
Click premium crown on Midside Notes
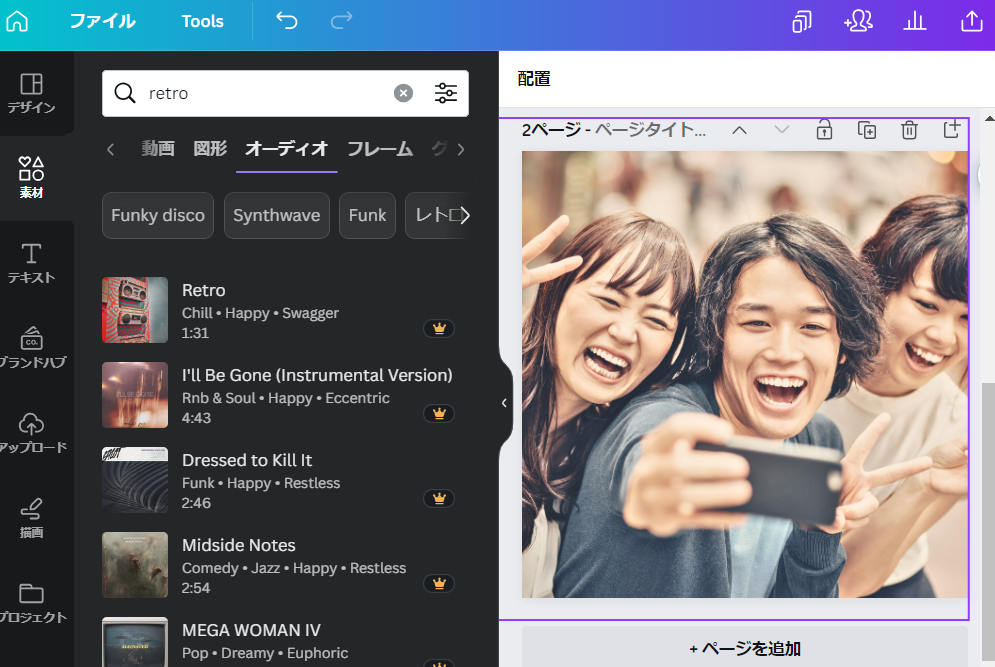[x=439, y=584]
